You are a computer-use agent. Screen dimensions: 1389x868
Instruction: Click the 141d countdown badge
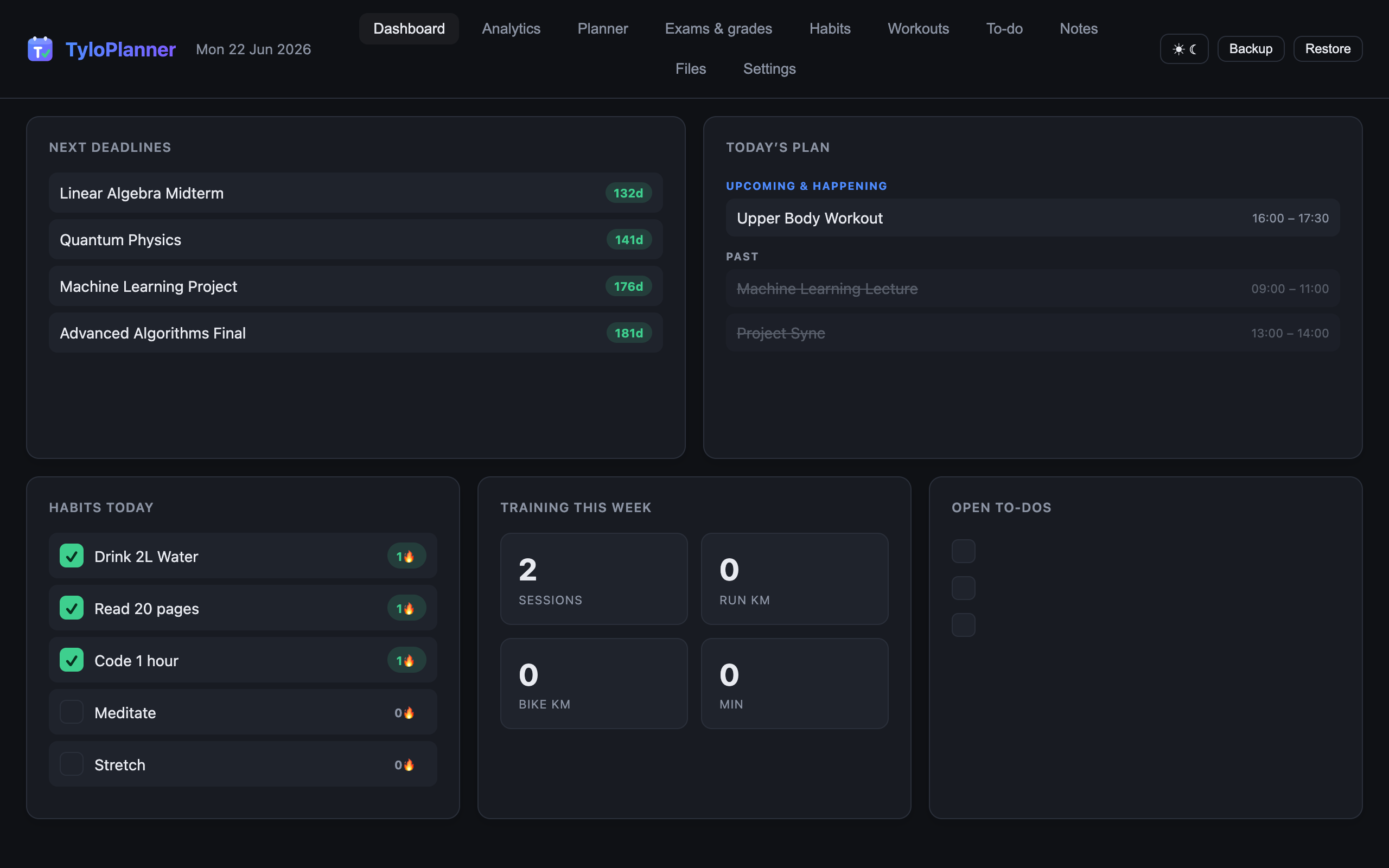pyautogui.click(x=629, y=239)
